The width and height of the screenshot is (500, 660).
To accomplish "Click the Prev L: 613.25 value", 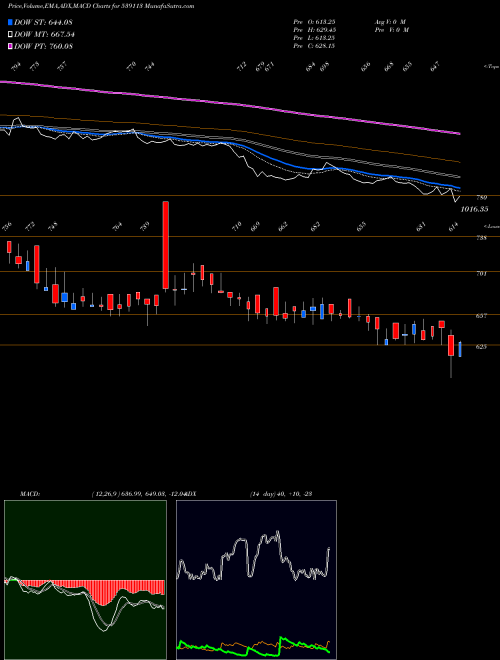I will [x=314, y=38].
